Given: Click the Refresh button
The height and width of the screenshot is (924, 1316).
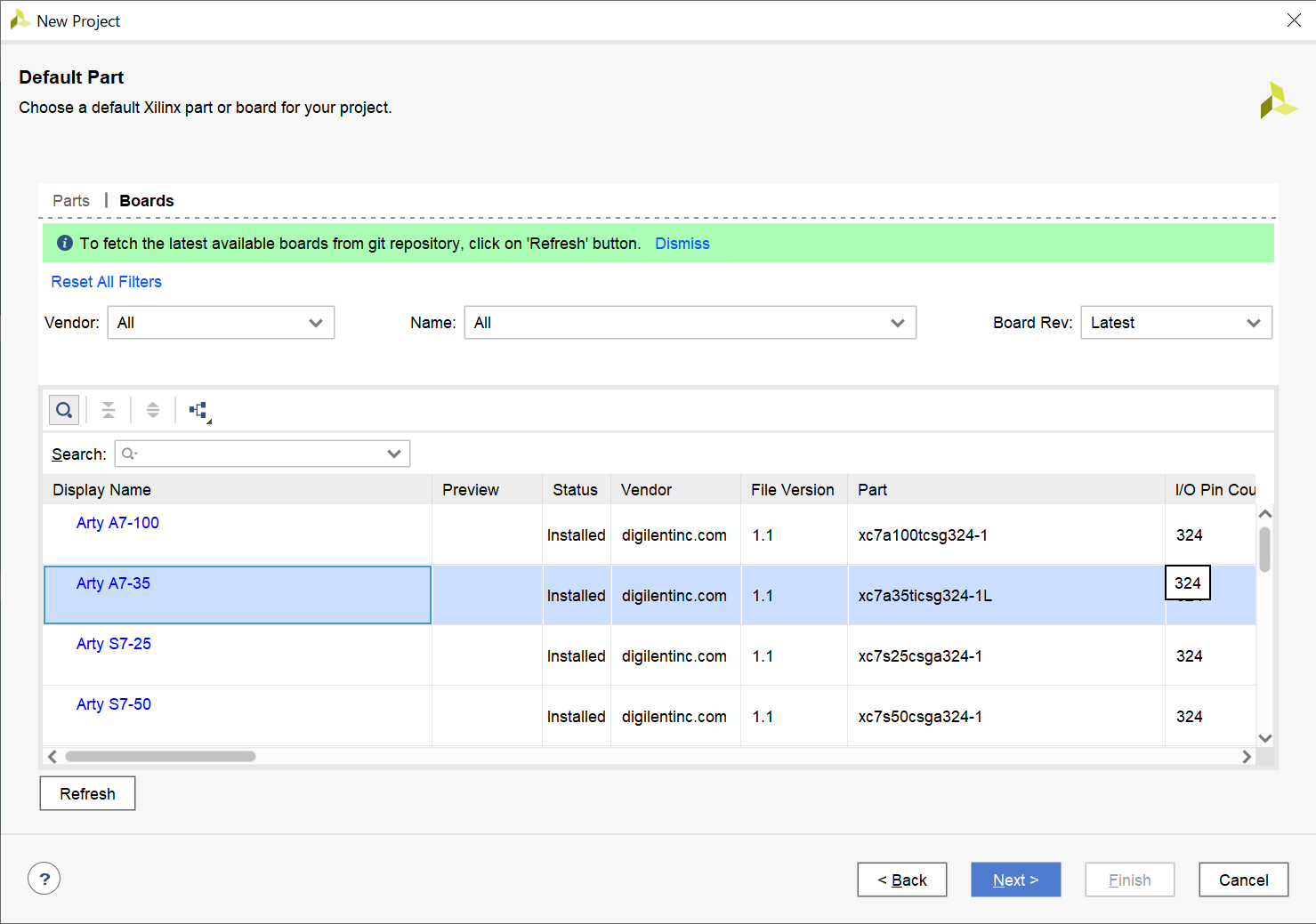Looking at the screenshot, I should click(87, 793).
